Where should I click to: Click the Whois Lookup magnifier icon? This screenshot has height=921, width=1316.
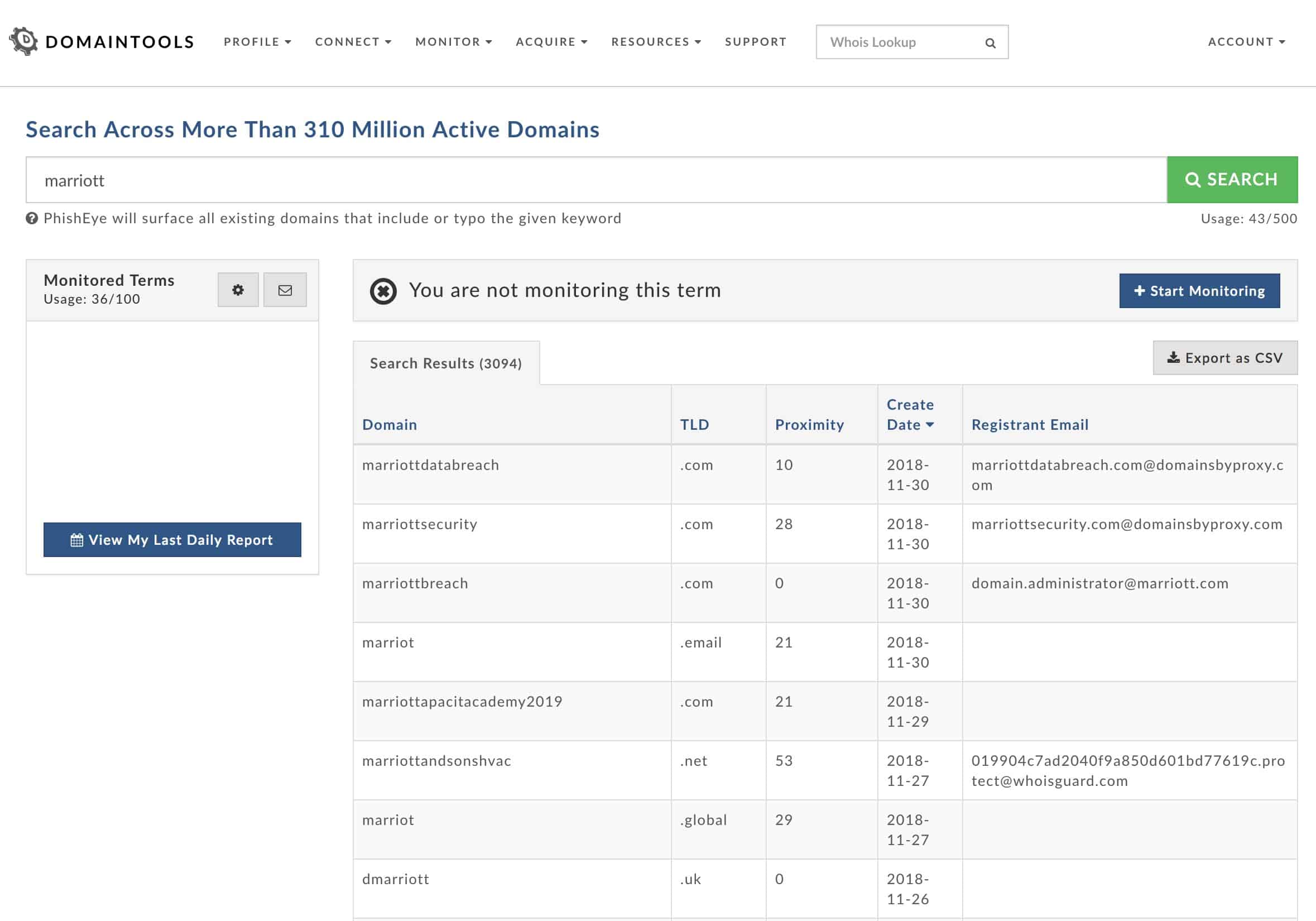click(x=990, y=43)
